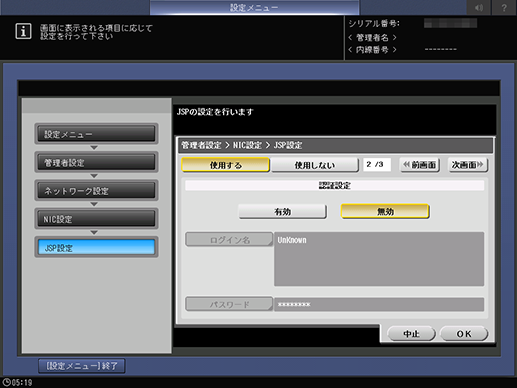Click the 2 /3 page indicator
This screenshot has width=517, height=388.
(x=377, y=165)
